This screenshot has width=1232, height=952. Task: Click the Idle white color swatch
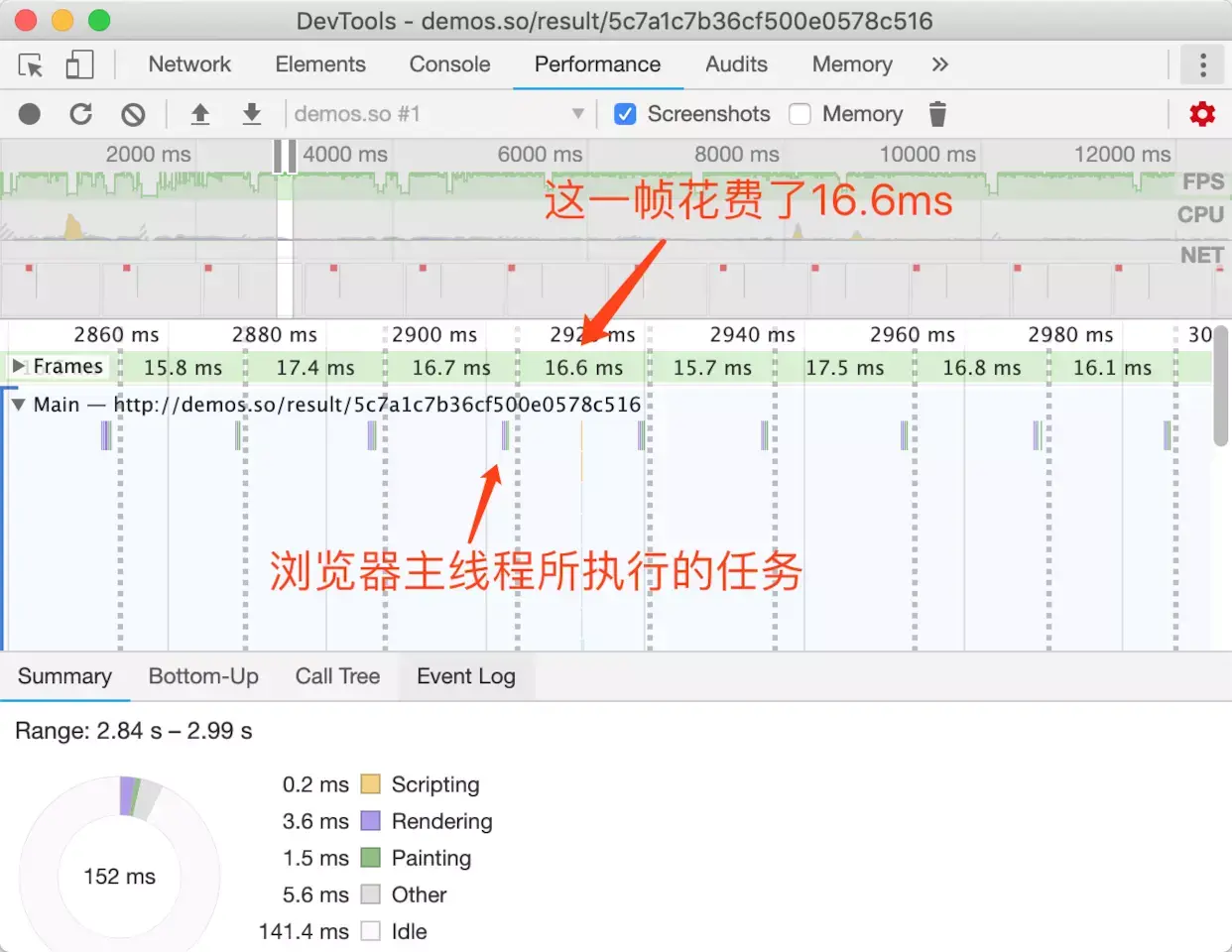[371, 931]
